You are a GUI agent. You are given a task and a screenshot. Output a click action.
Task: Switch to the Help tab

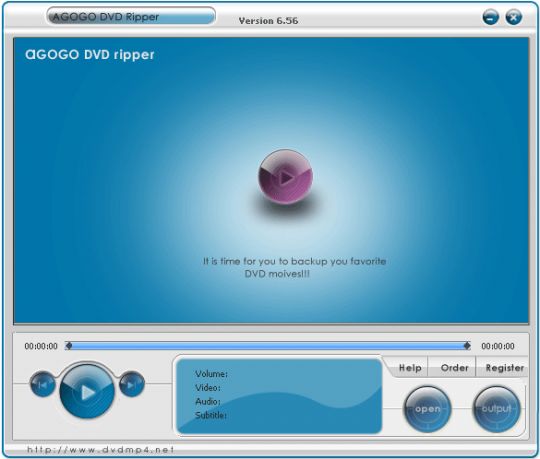[410, 368]
